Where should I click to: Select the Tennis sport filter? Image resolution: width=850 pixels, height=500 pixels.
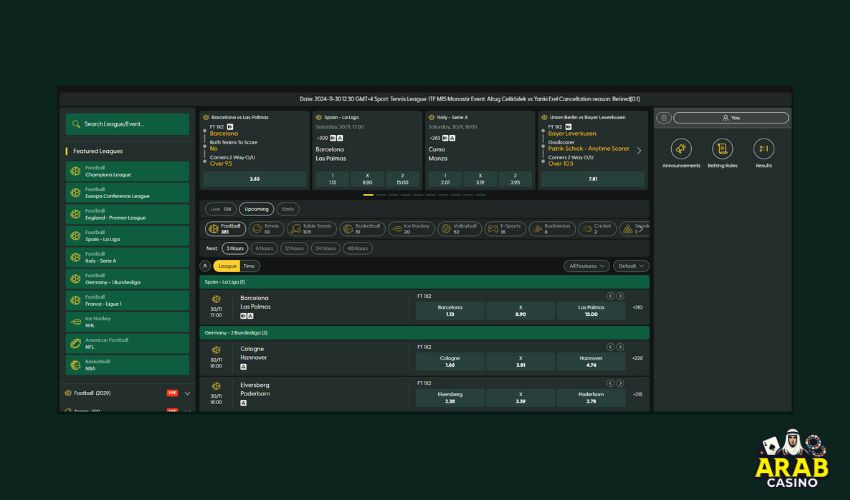tap(266, 229)
